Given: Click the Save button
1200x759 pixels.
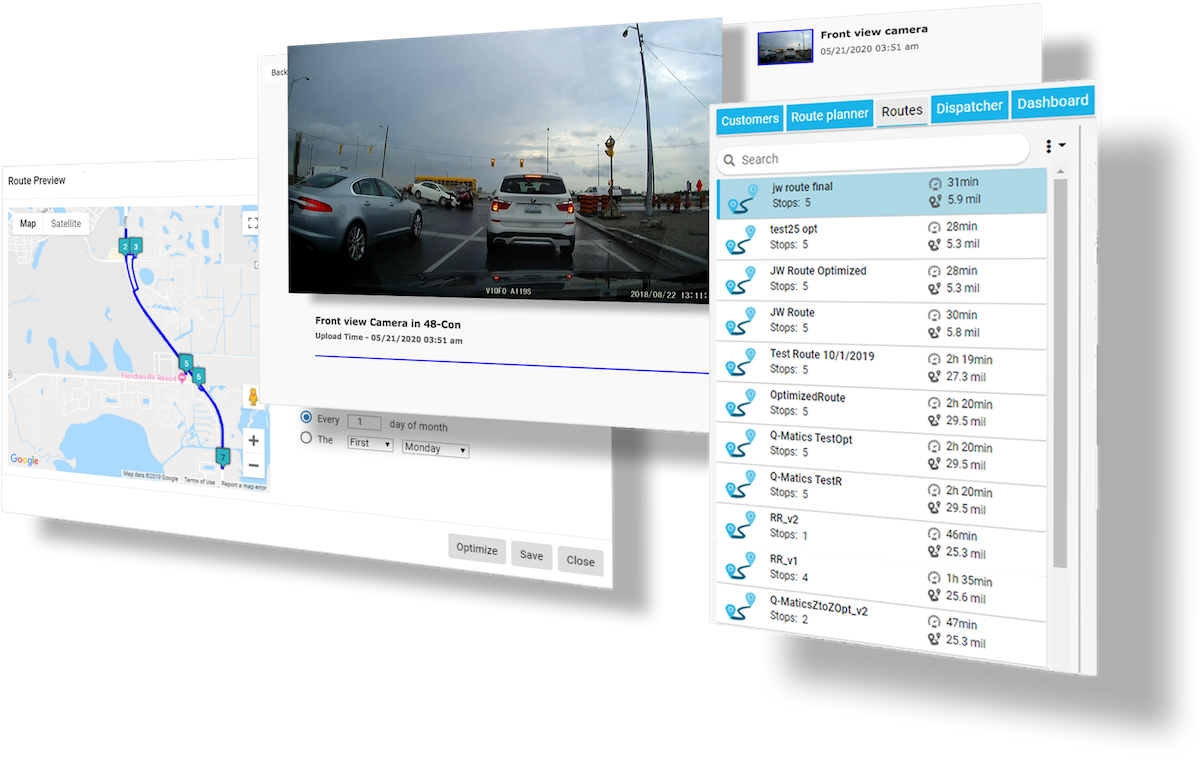Looking at the screenshot, I should (x=531, y=555).
